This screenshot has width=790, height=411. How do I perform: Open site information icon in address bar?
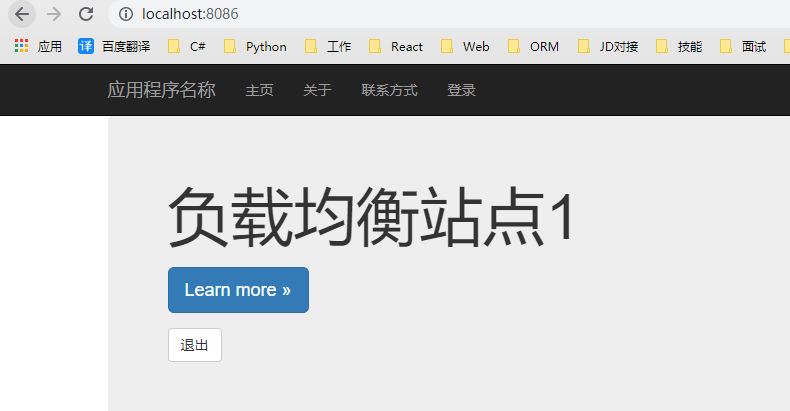pyautogui.click(x=126, y=14)
